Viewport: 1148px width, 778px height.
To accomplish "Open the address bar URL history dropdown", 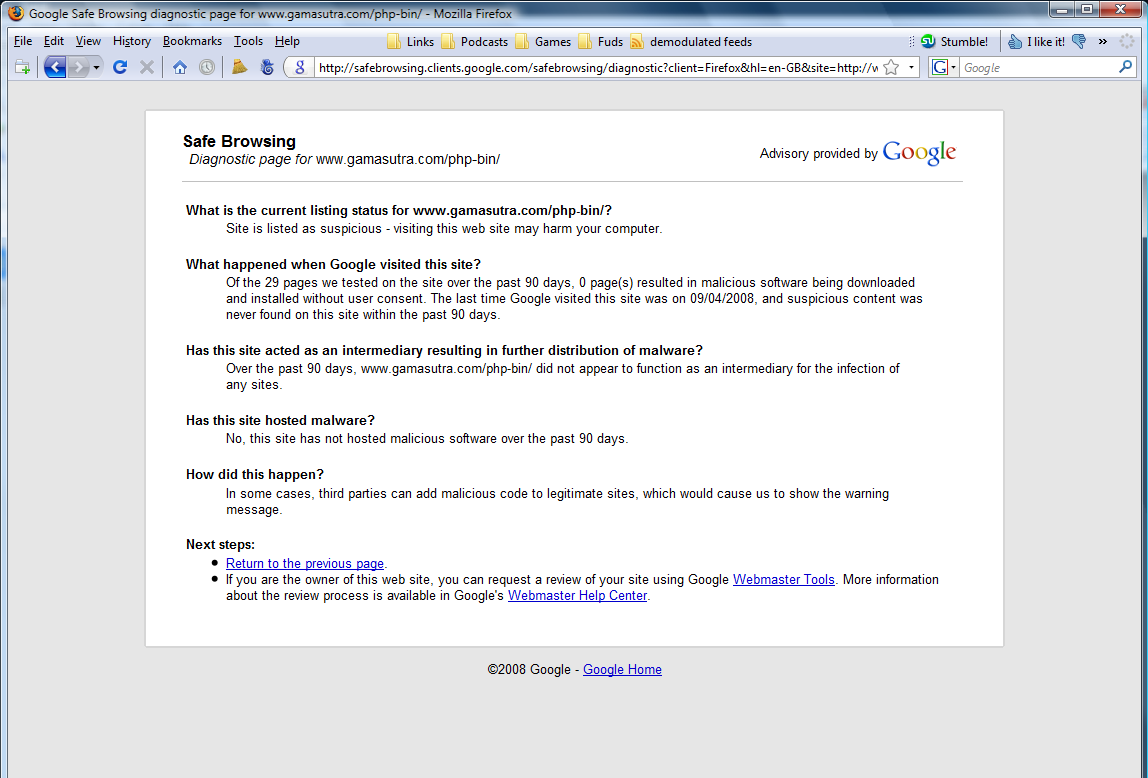I will (x=911, y=67).
